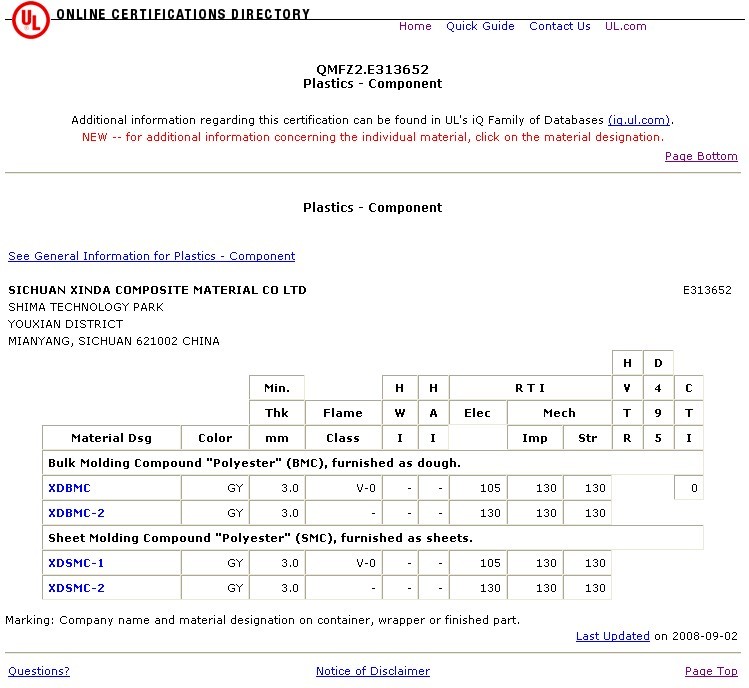Click the Mech column header
Screen dimensions: 749x688
559,413
